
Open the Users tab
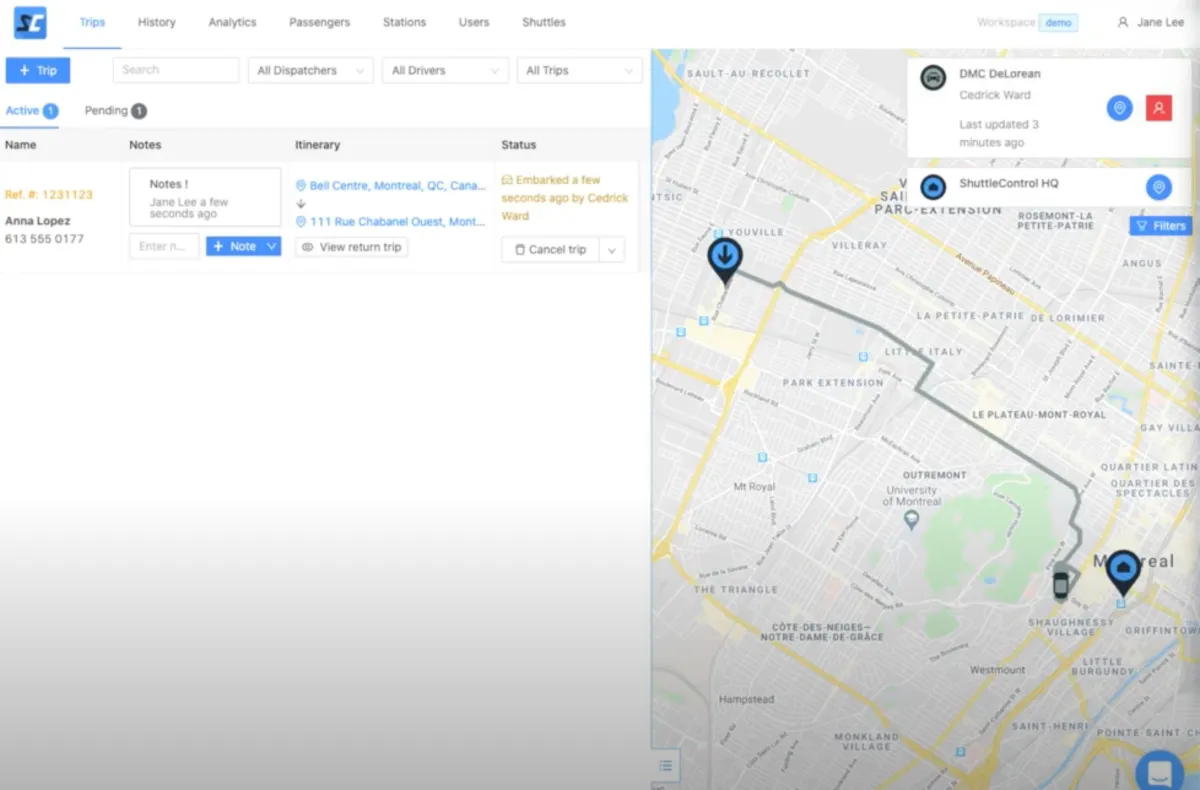tap(474, 22)
